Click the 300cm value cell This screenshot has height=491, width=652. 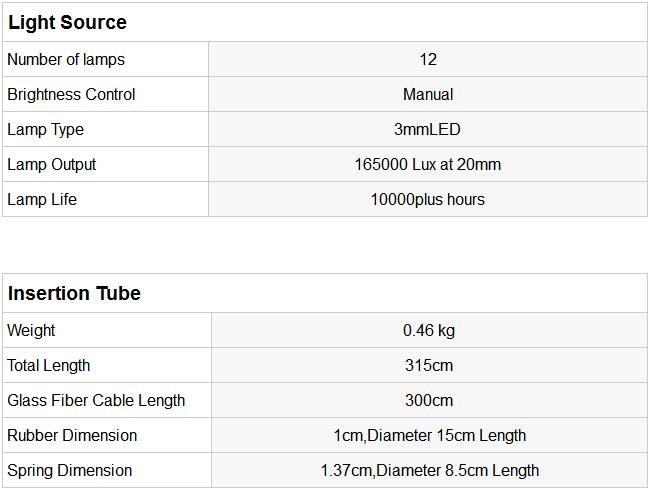(x=429, y=400)
